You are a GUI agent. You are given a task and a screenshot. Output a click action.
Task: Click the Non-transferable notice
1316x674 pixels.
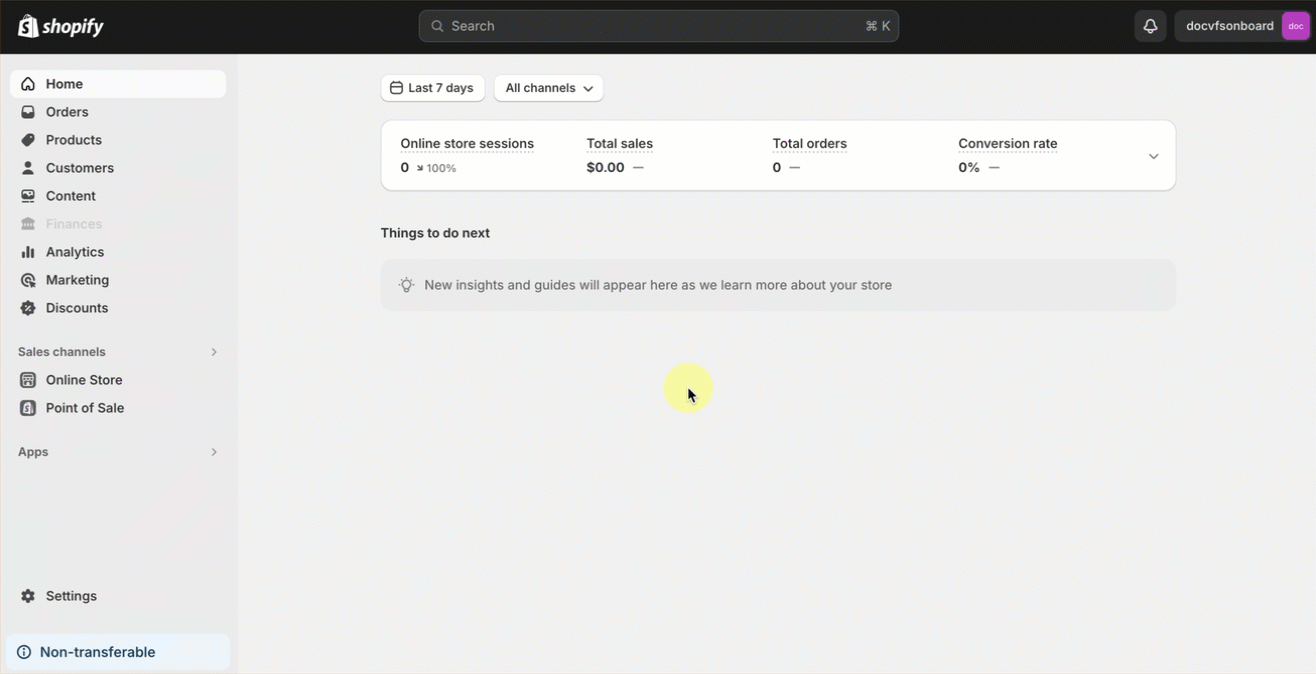point(97,652)
